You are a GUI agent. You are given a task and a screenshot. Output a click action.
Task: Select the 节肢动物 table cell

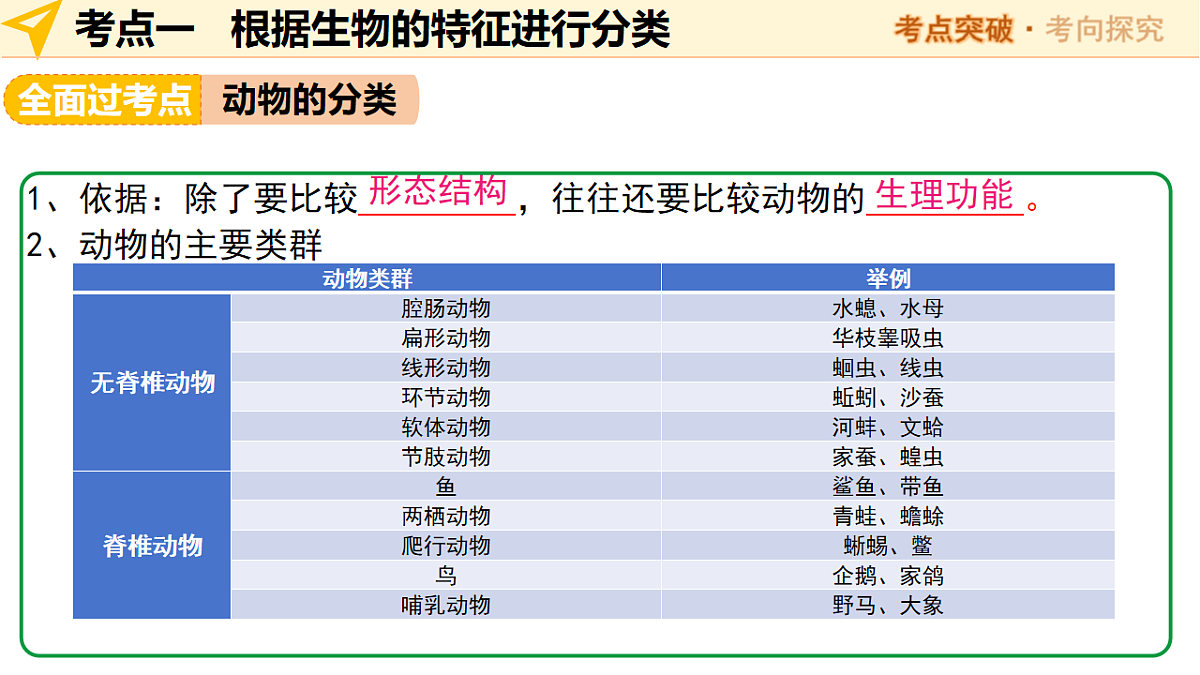pos(446,457)
